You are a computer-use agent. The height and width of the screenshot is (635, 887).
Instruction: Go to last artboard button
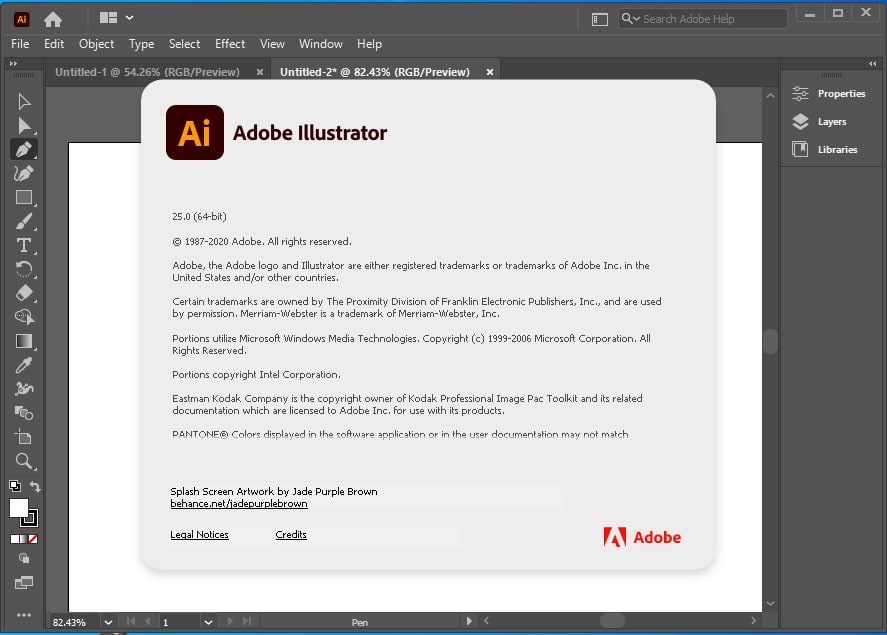pyautogui.click(x=247, y=621)
